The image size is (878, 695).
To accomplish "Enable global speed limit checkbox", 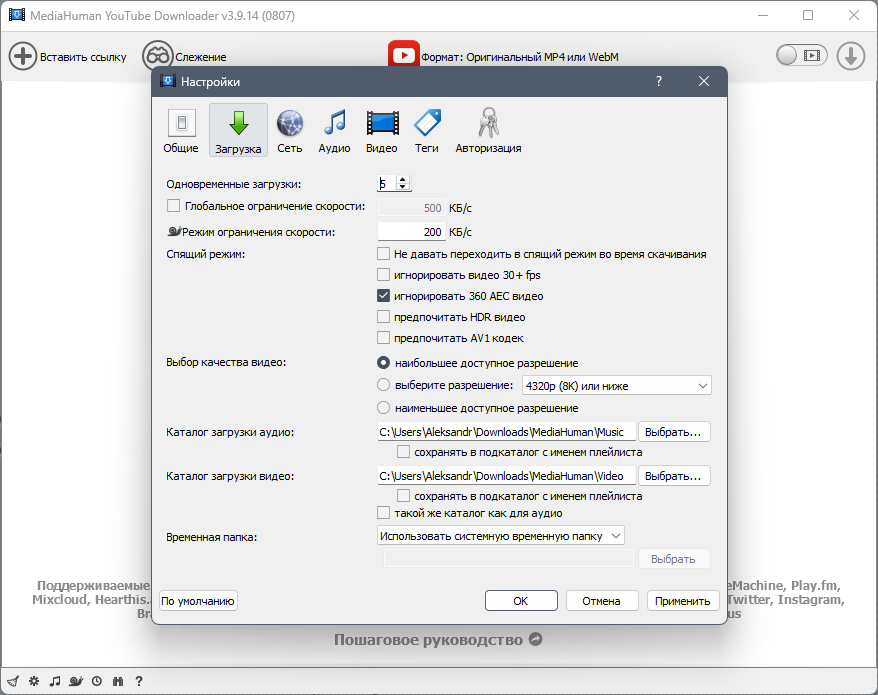I will (x=173, y=206).
